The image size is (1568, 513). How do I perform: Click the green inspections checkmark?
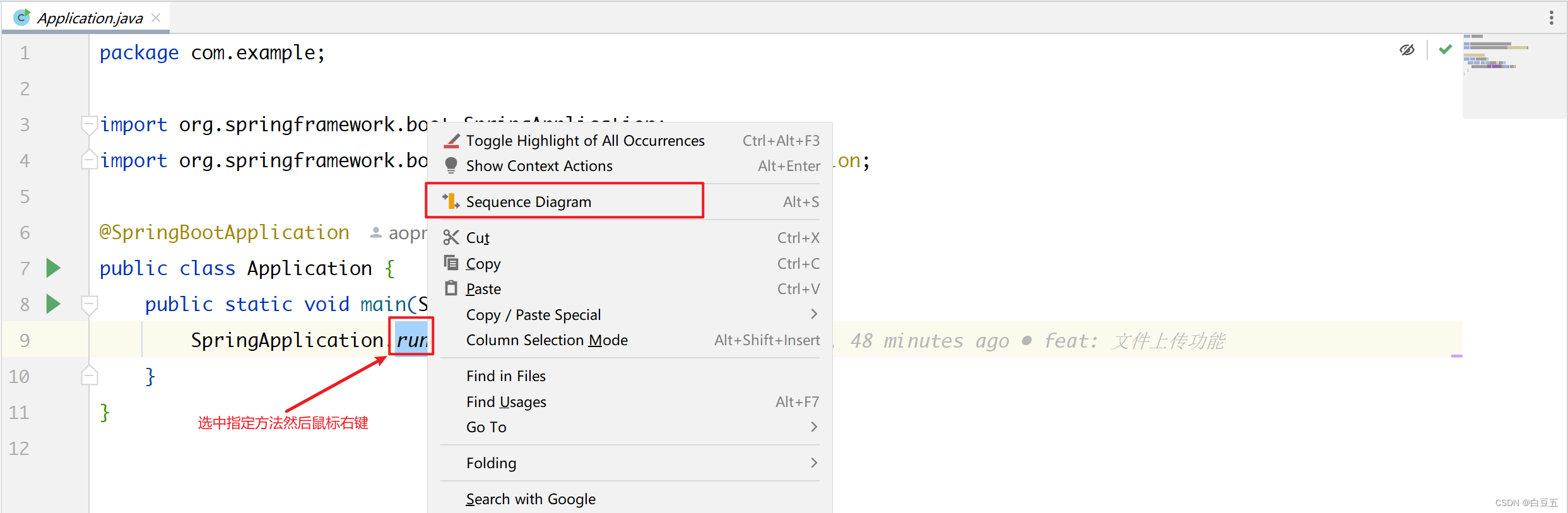(x=1445, y=49)
